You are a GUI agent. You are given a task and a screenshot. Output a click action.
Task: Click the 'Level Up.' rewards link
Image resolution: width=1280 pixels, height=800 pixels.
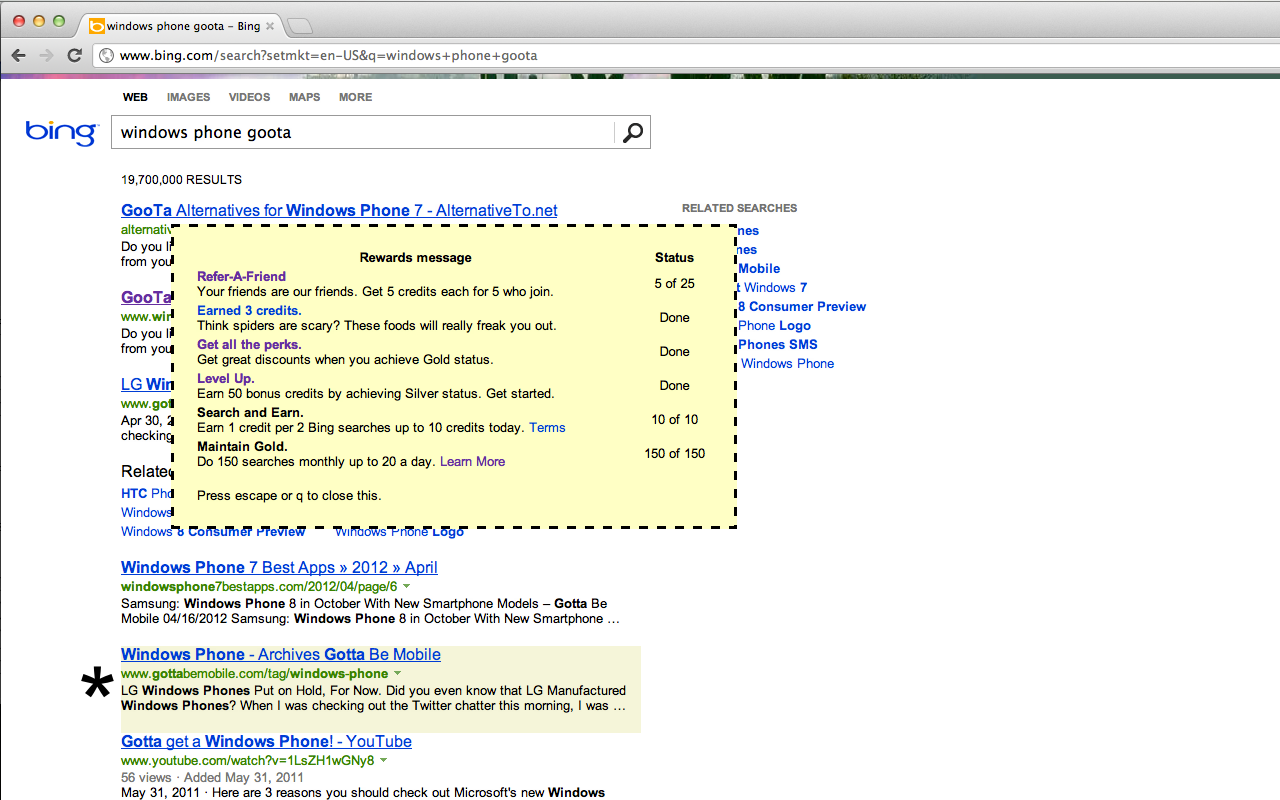pyautogui.click(x=226, y=378)
